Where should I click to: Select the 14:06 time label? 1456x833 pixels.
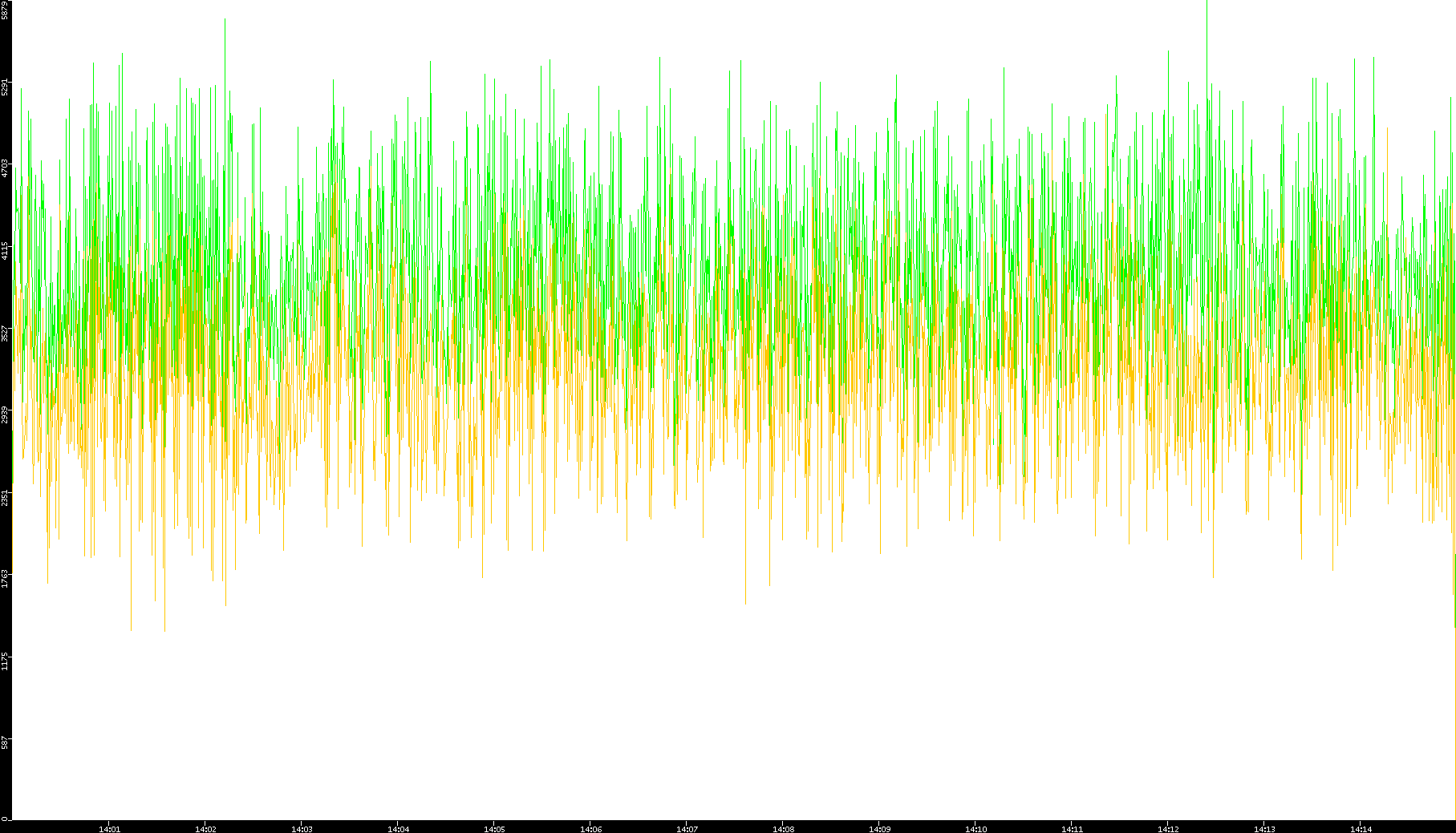pos(590,828)
